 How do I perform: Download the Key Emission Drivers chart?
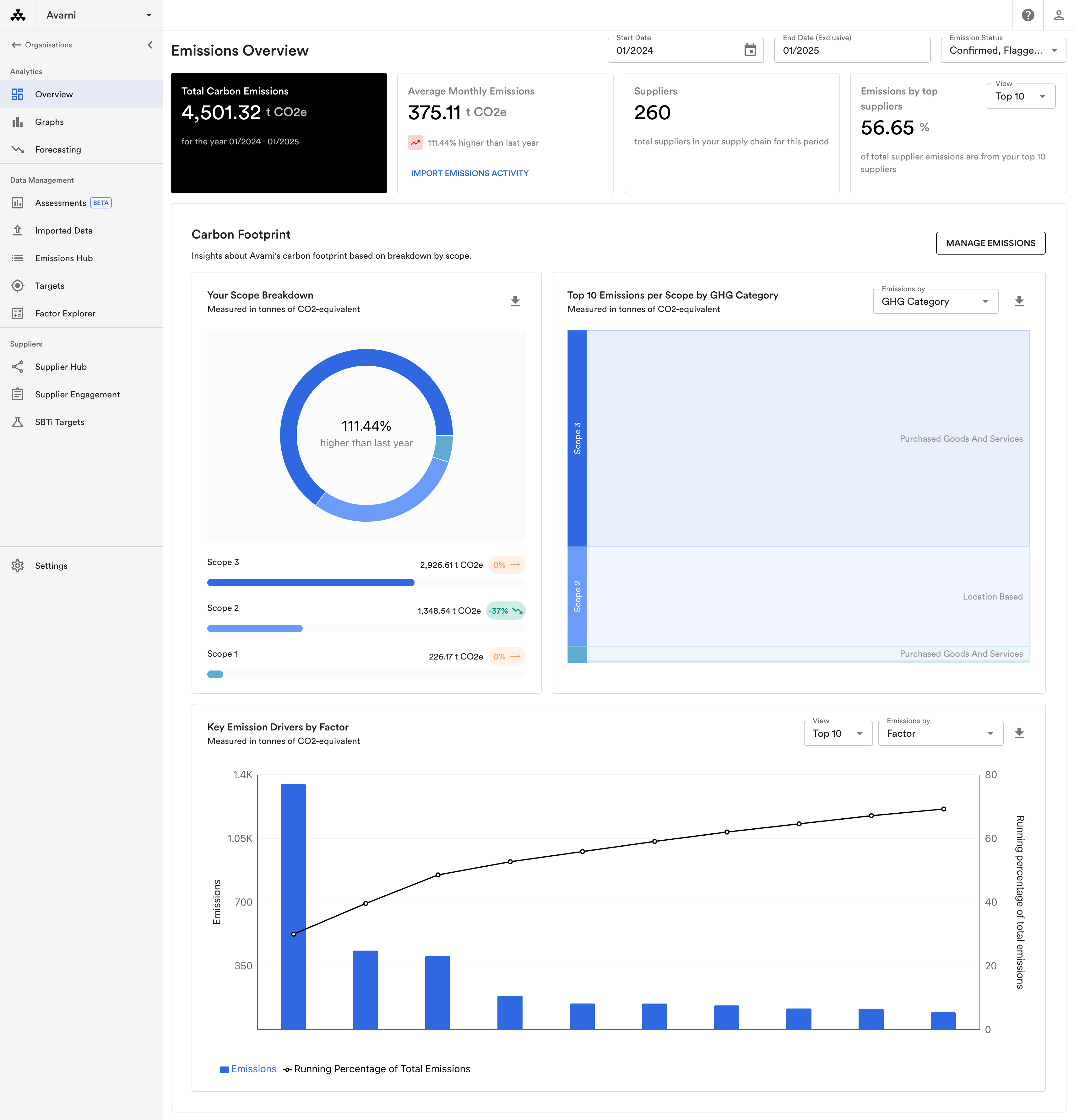pos(1019,733)
